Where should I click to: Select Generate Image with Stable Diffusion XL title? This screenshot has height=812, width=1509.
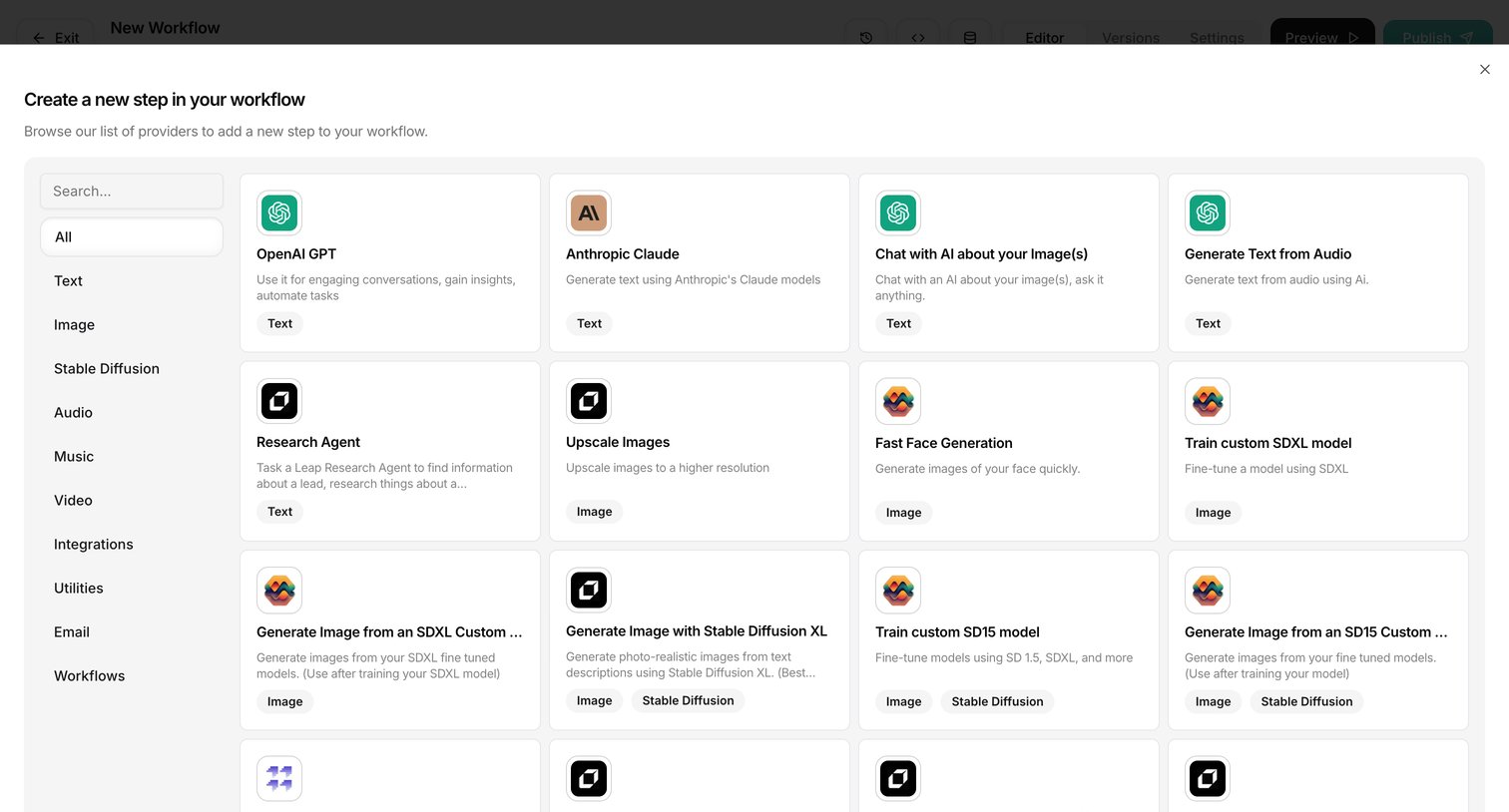tap(697, 631)
